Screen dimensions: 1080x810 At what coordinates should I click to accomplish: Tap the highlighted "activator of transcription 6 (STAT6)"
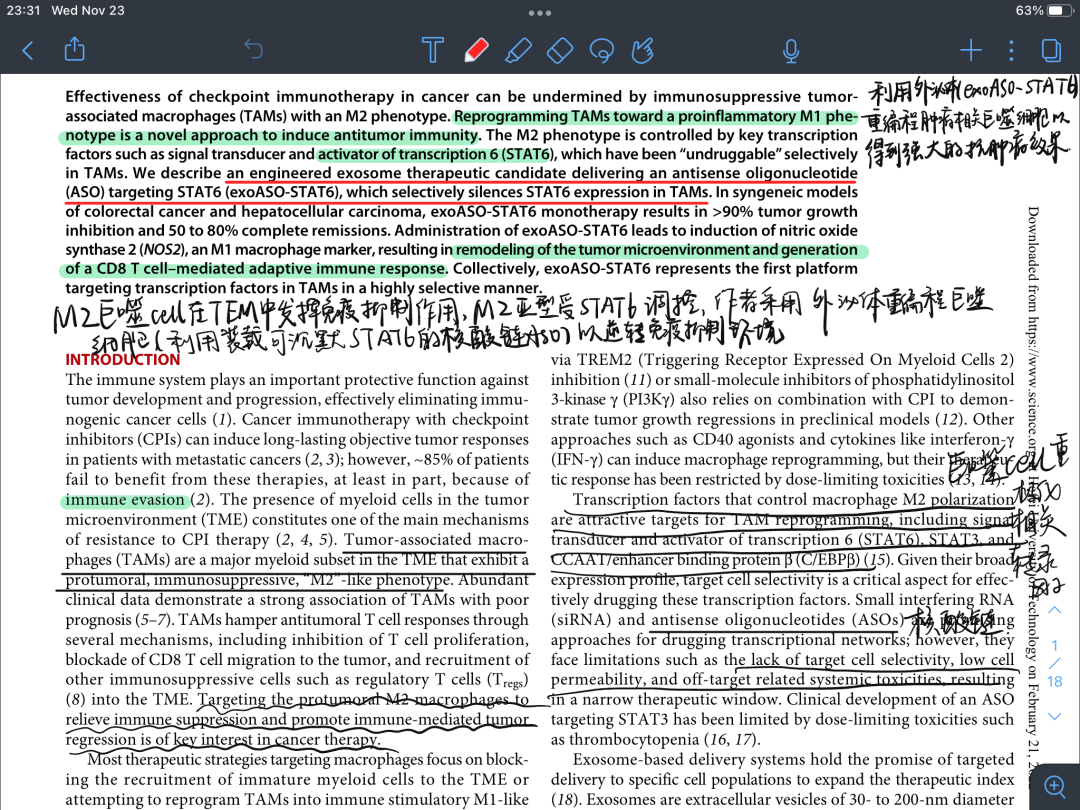[x=435, y=154]
